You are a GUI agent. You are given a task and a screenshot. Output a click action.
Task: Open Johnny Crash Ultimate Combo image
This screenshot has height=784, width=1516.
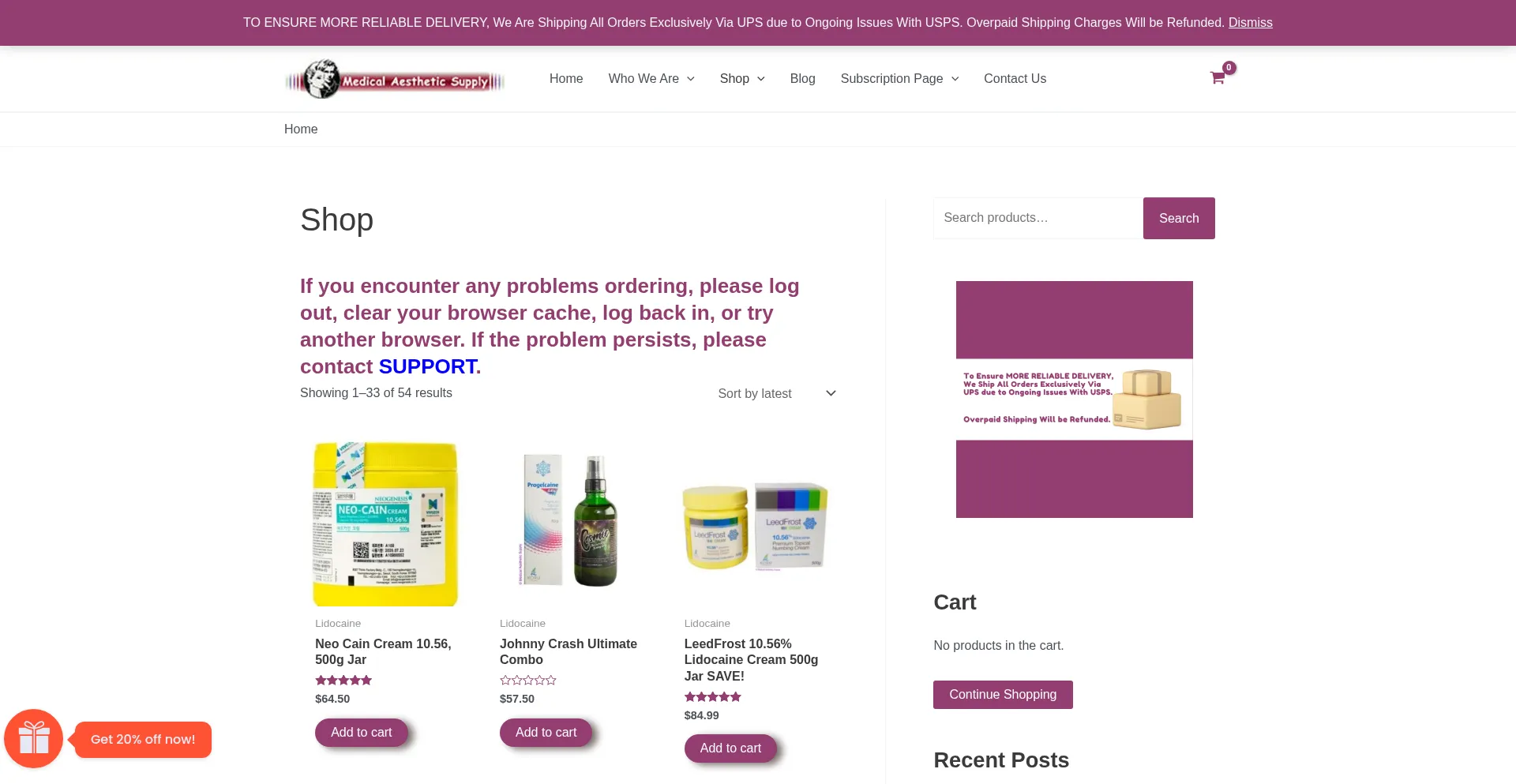[x=570, y=523]
